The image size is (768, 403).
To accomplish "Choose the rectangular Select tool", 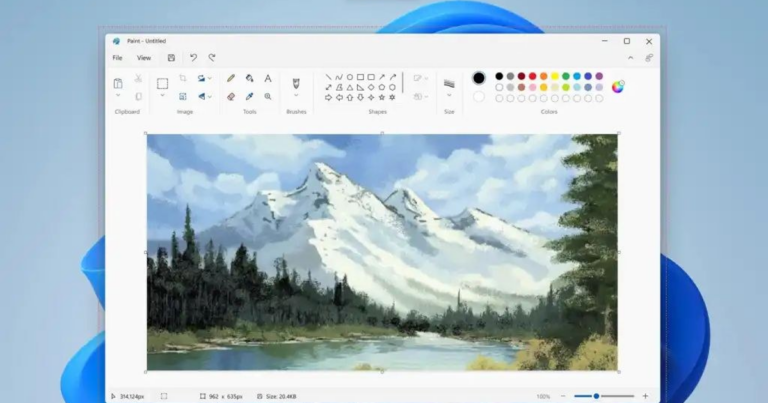I will (x=163, y=83).
